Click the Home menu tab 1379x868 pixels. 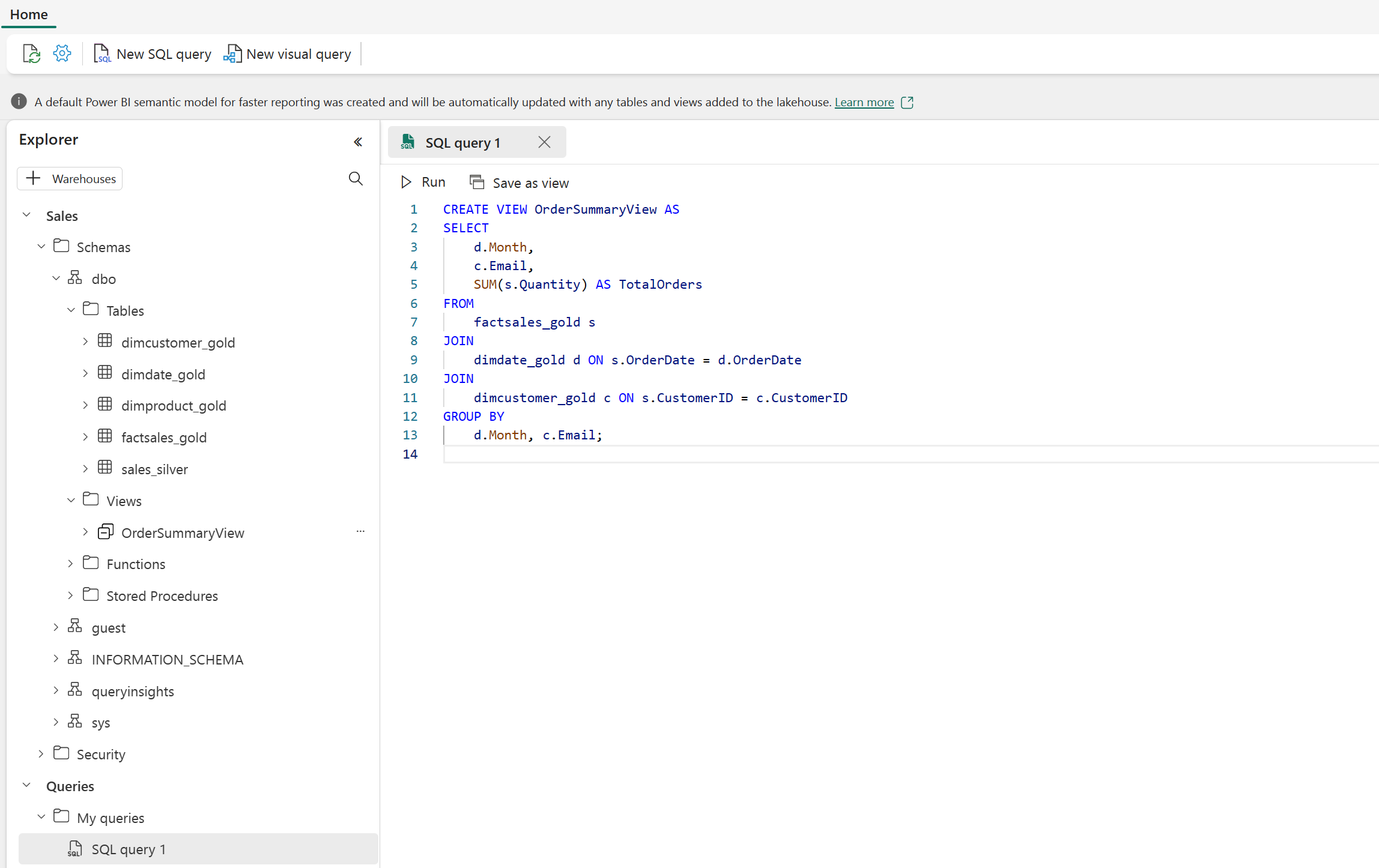click(x=30, y=14)
